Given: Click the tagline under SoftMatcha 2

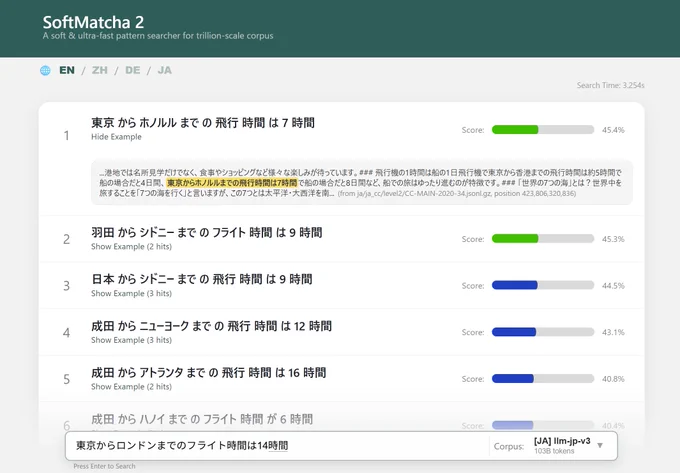Looking at the screenshot, I should 158,36.
